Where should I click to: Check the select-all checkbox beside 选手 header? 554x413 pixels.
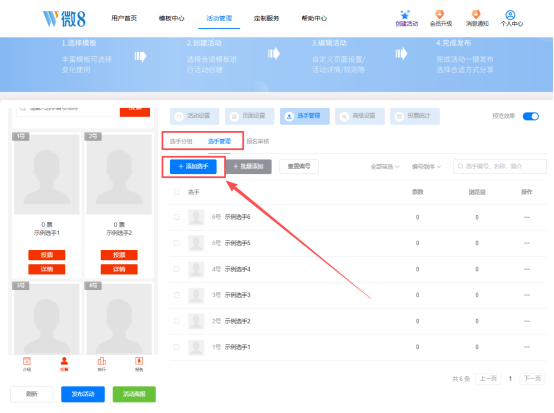tap(177, 192)
